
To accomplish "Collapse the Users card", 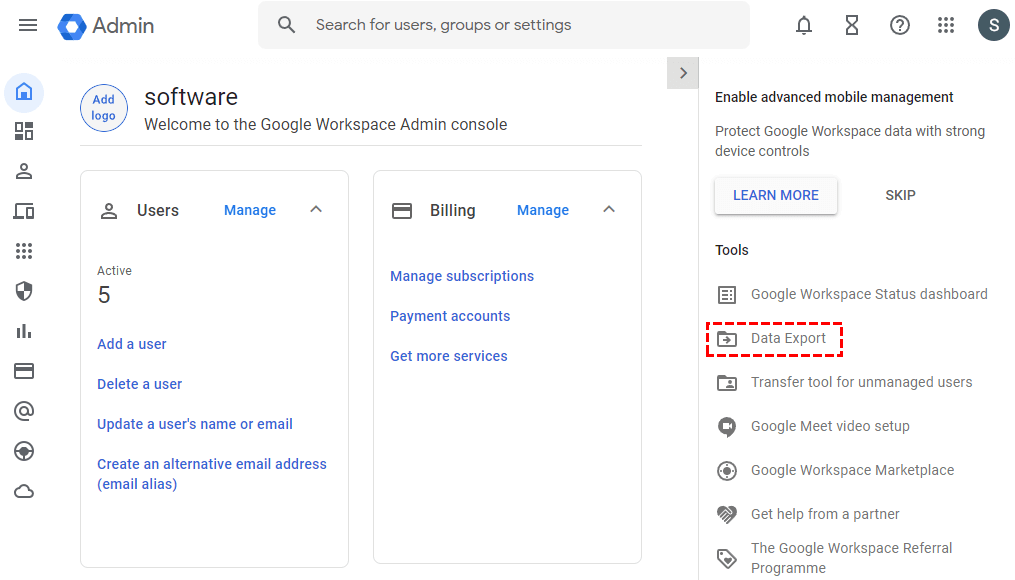I will 316,210.
